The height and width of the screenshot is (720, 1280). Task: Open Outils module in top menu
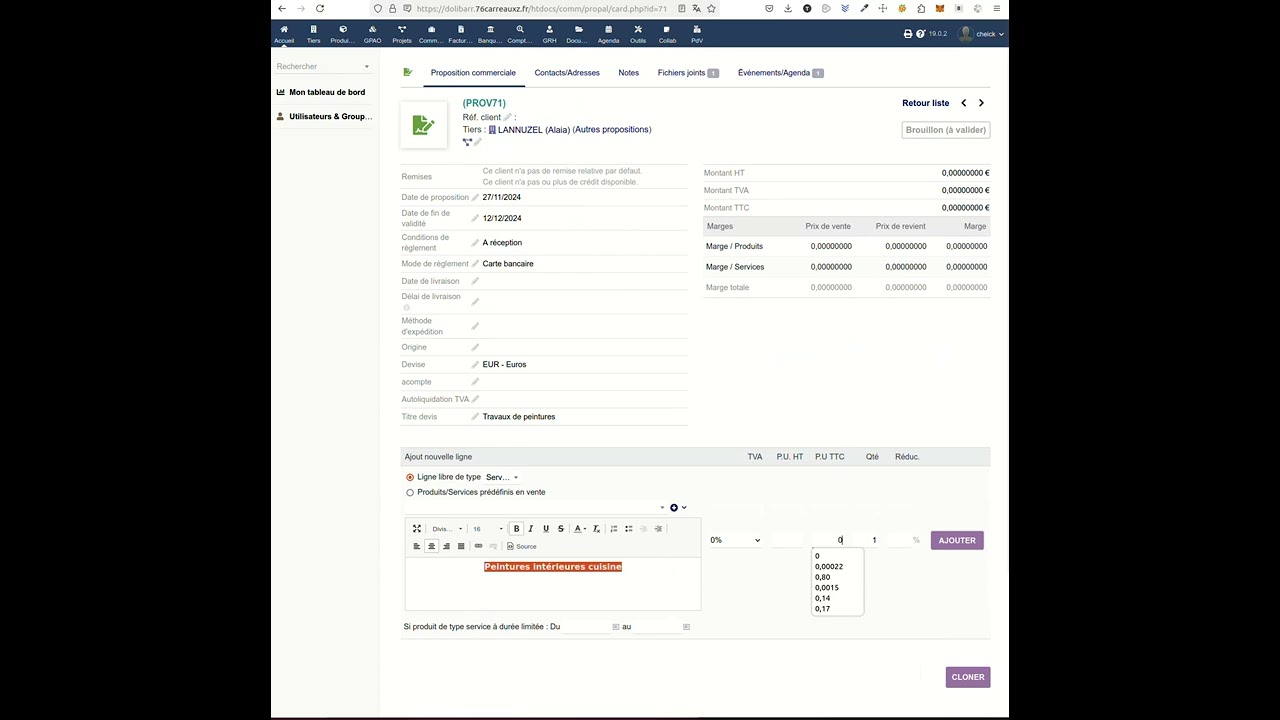point(638,34)
